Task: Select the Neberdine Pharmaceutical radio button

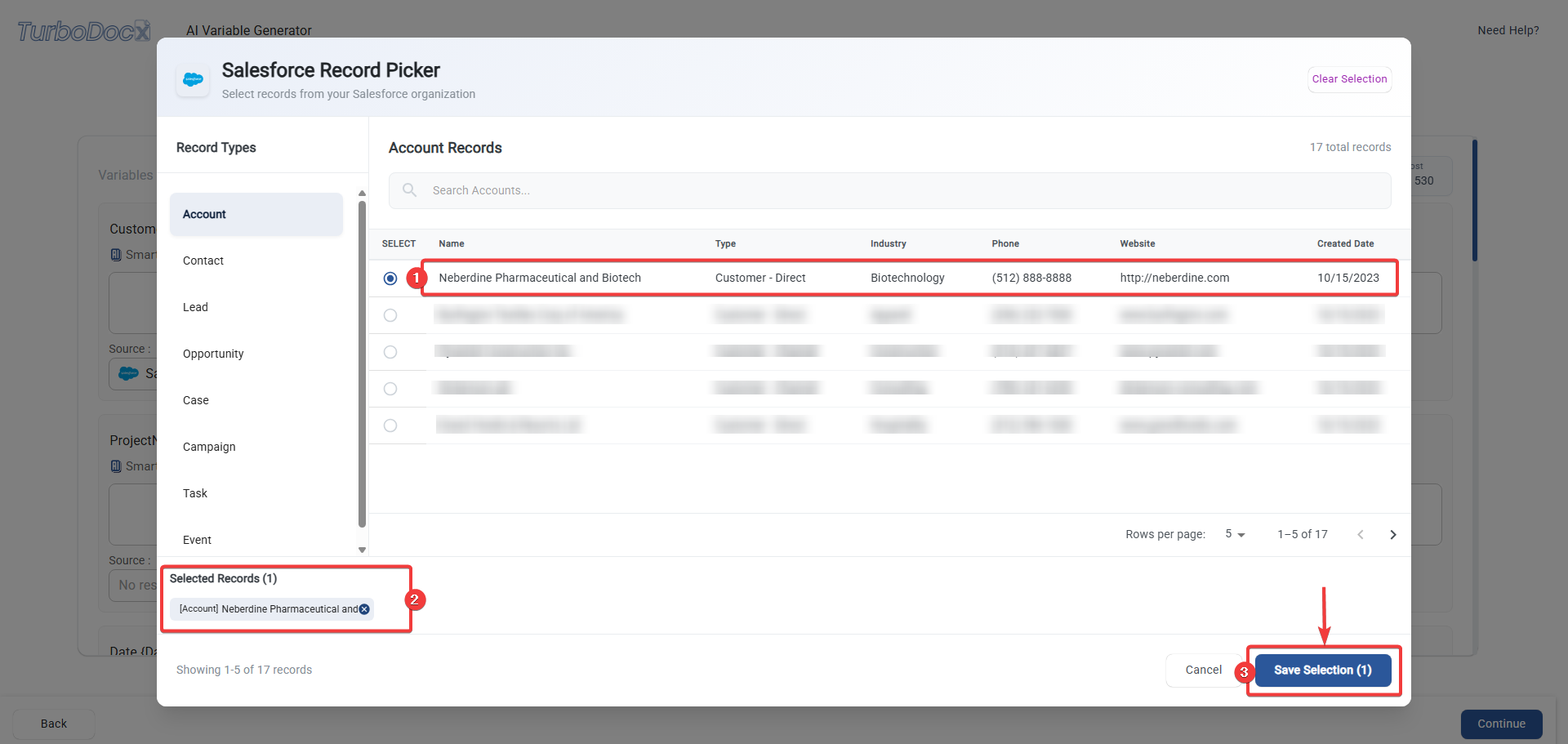Action: coord(390,278)
